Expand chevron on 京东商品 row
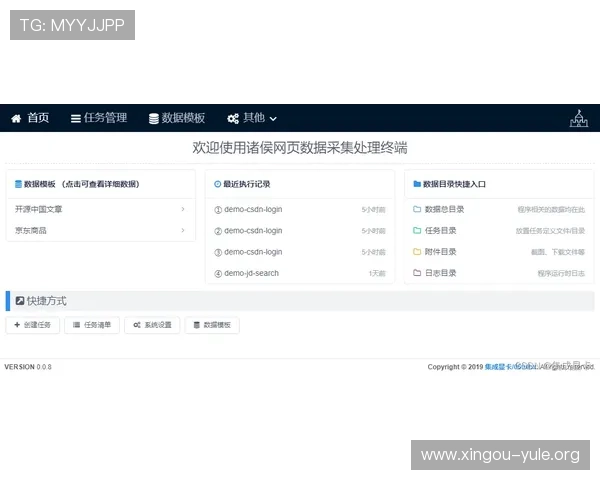The width and height of the screenshot is (600, 480). click(x=183, y=230)
